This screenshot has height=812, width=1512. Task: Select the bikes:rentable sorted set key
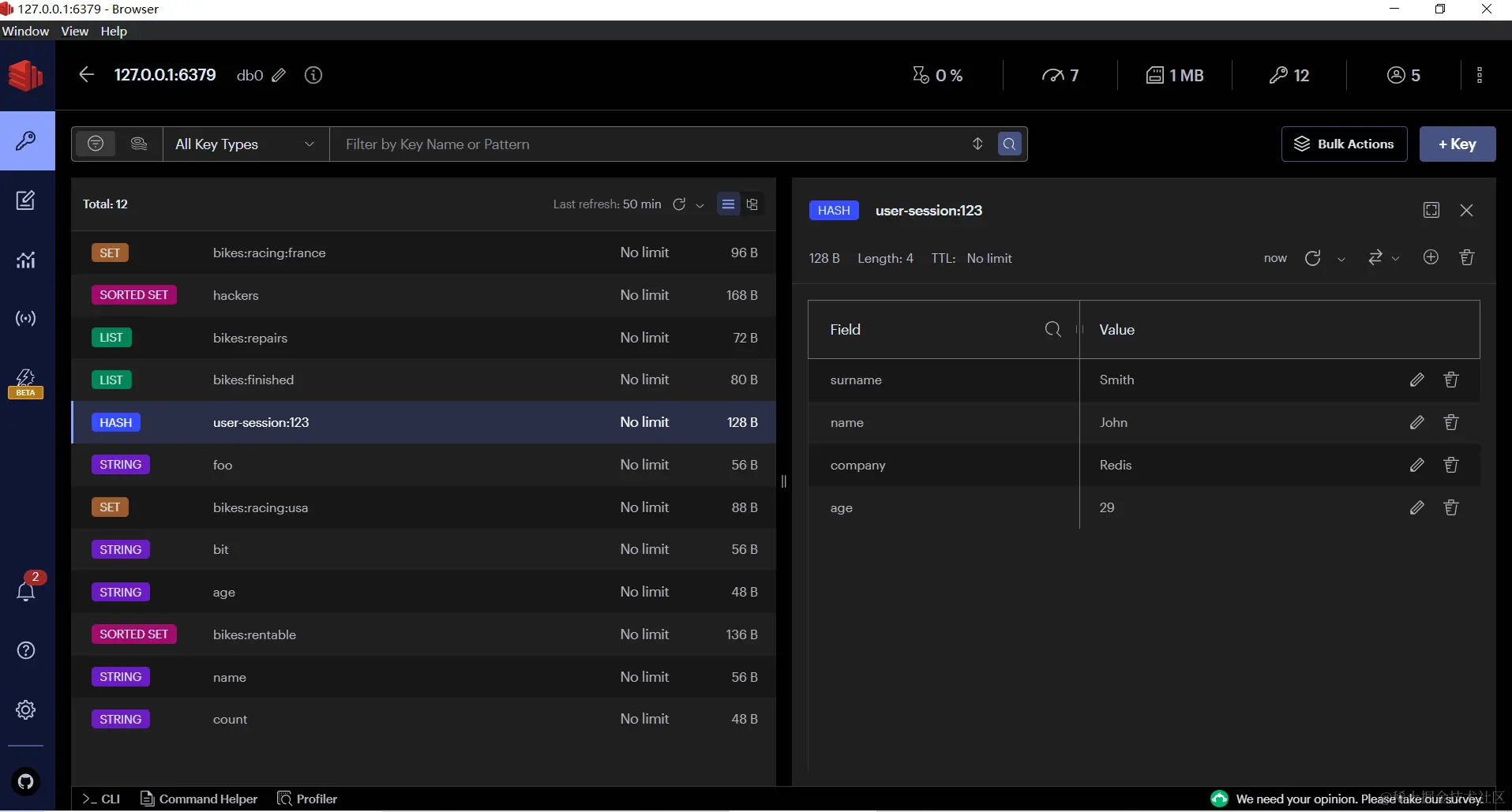point(423,634)
